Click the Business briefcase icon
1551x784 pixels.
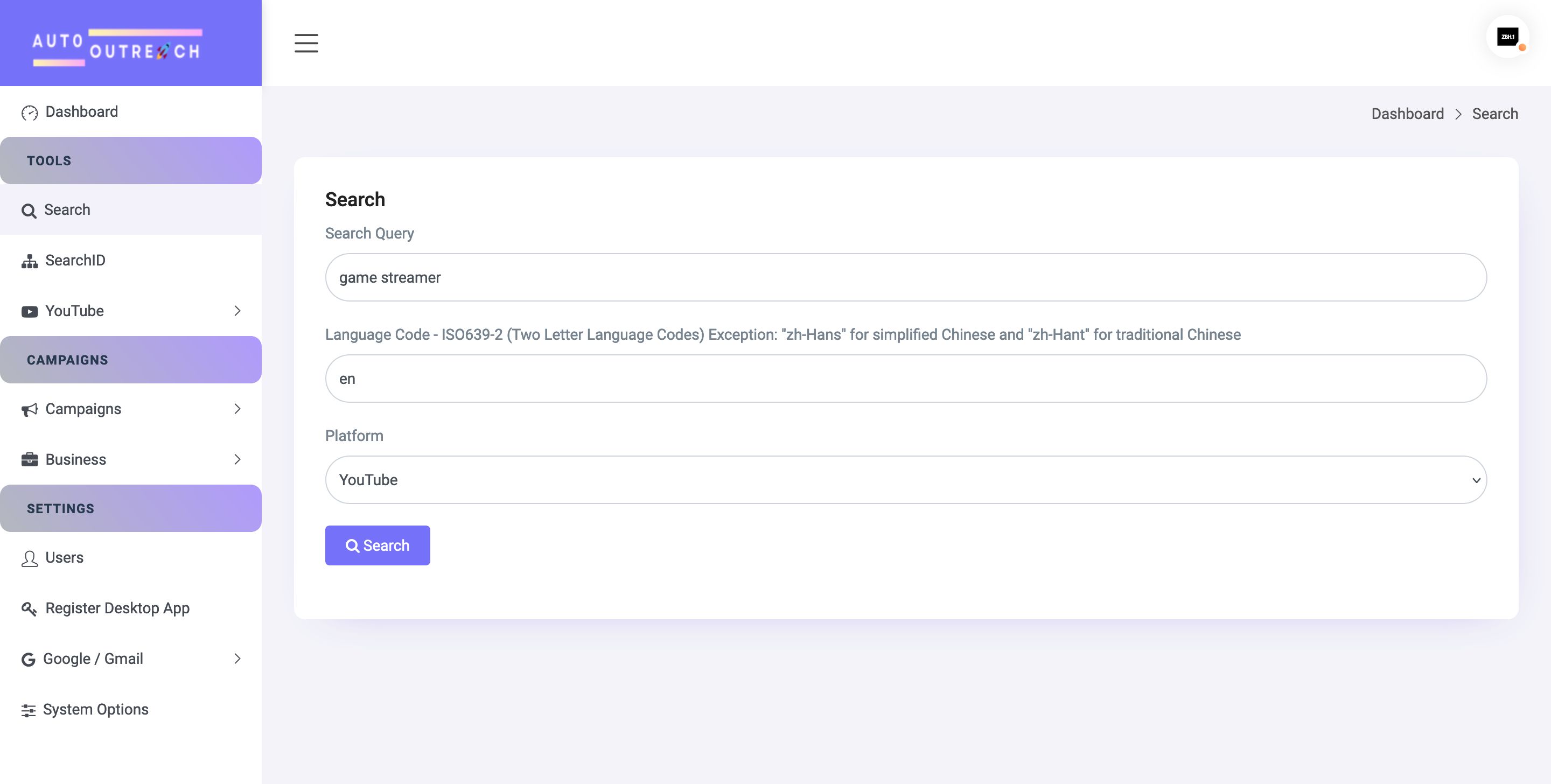pos(30,460)
